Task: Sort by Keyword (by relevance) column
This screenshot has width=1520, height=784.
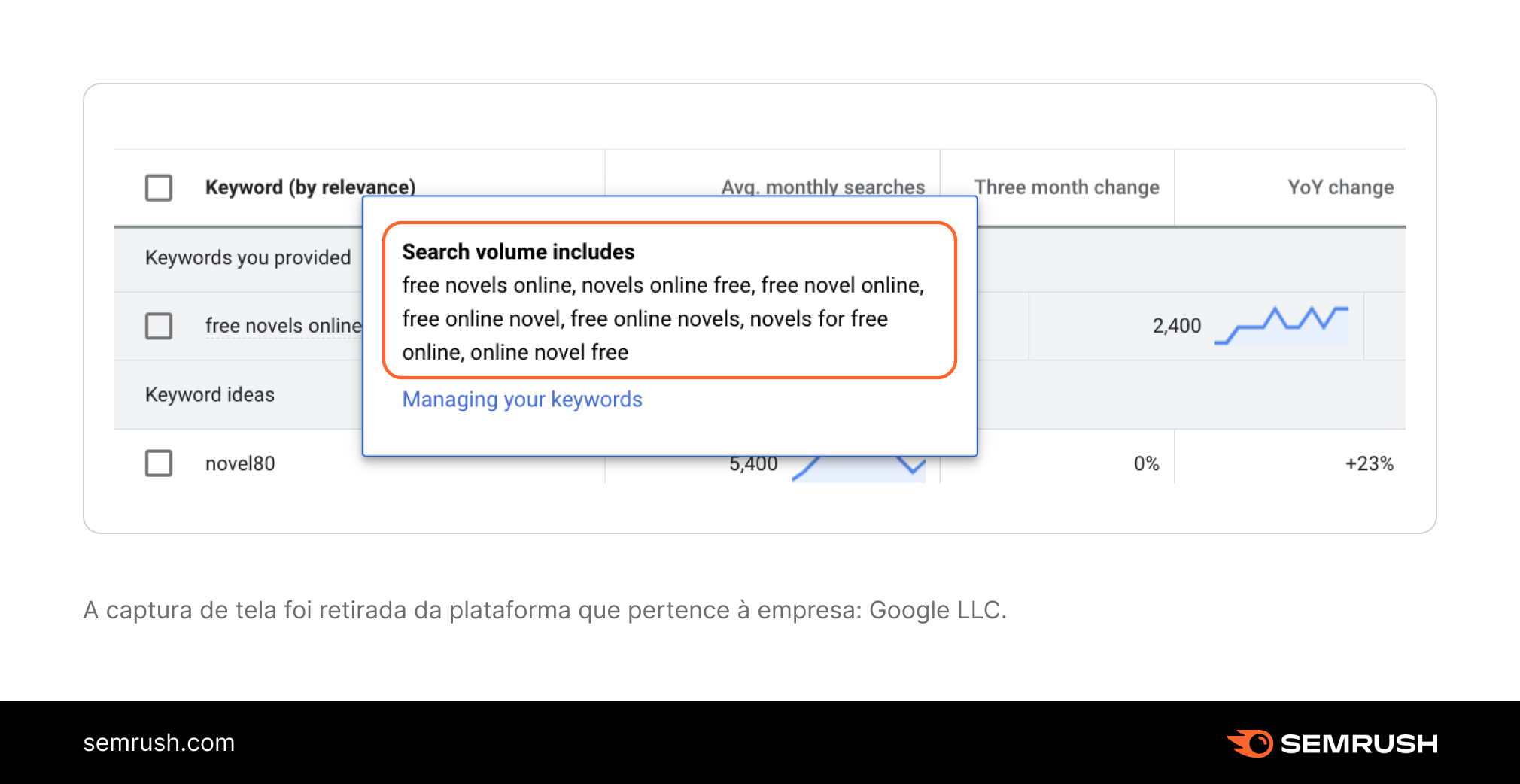Action: (309, 187)
